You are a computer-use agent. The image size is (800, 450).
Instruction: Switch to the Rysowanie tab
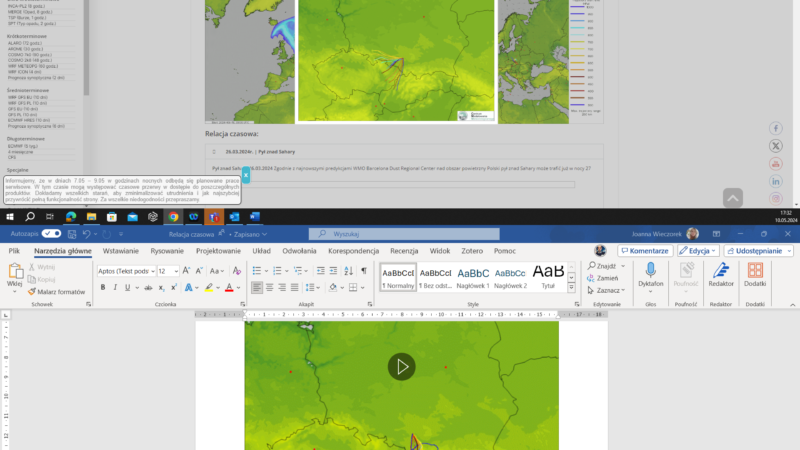pos(167,251)
